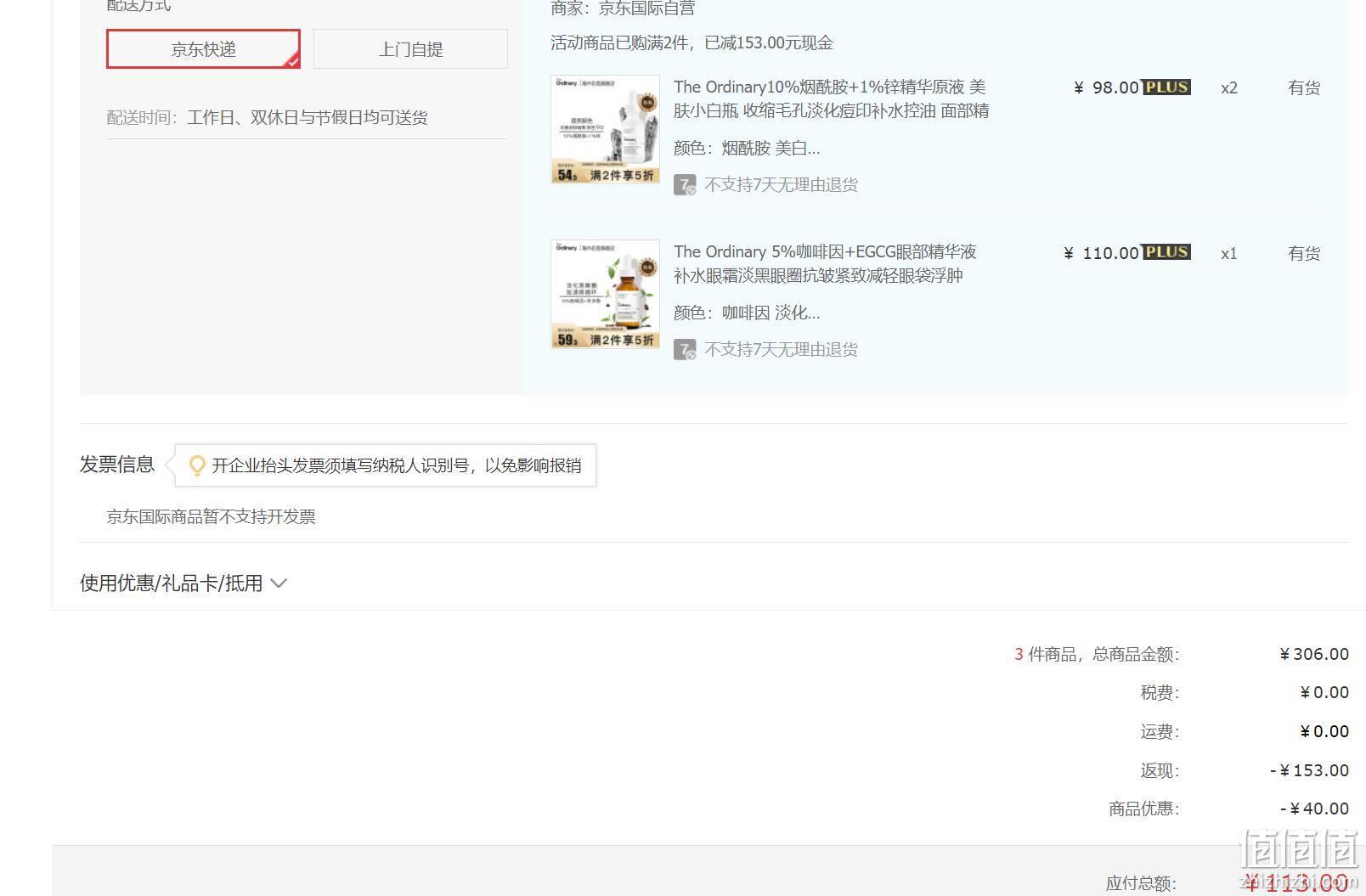1366x896 pixels.
Task: Click the 7-day no-return icon for 咖啡因 item
Action: click(x=685, y=350)
